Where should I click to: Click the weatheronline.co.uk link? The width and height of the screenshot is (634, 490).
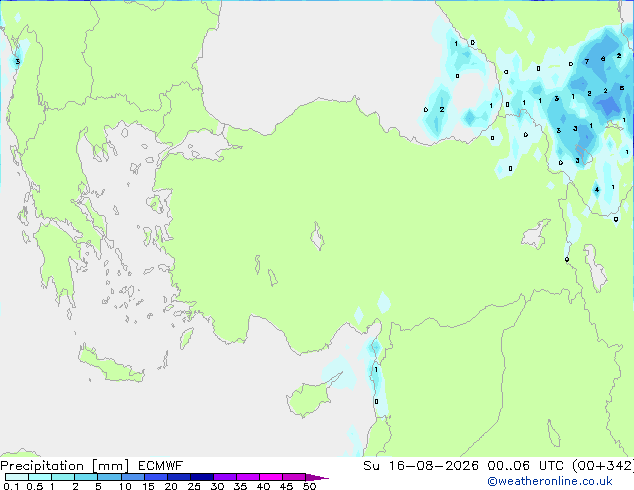click(549, 481)
